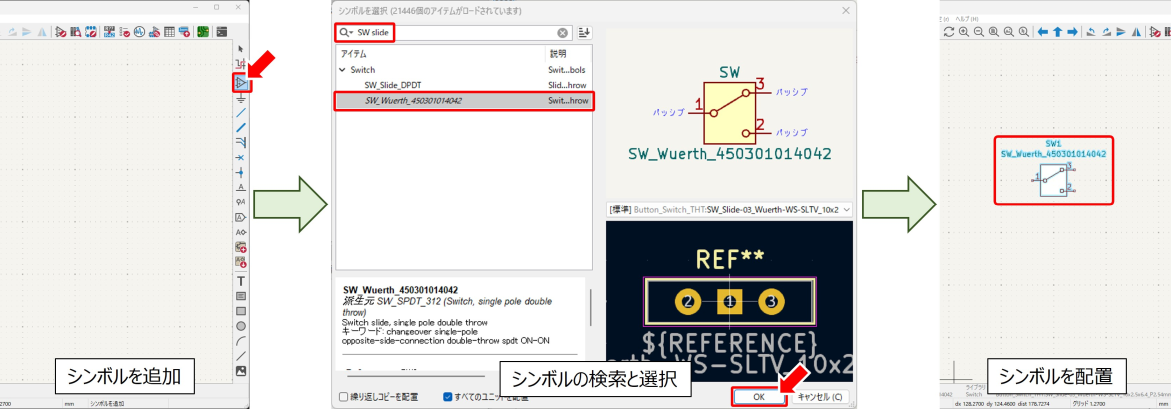The height and width of the screenshot is (409, 1171).
Task: Select the Add Text Box tool
Action: point(240,296)
